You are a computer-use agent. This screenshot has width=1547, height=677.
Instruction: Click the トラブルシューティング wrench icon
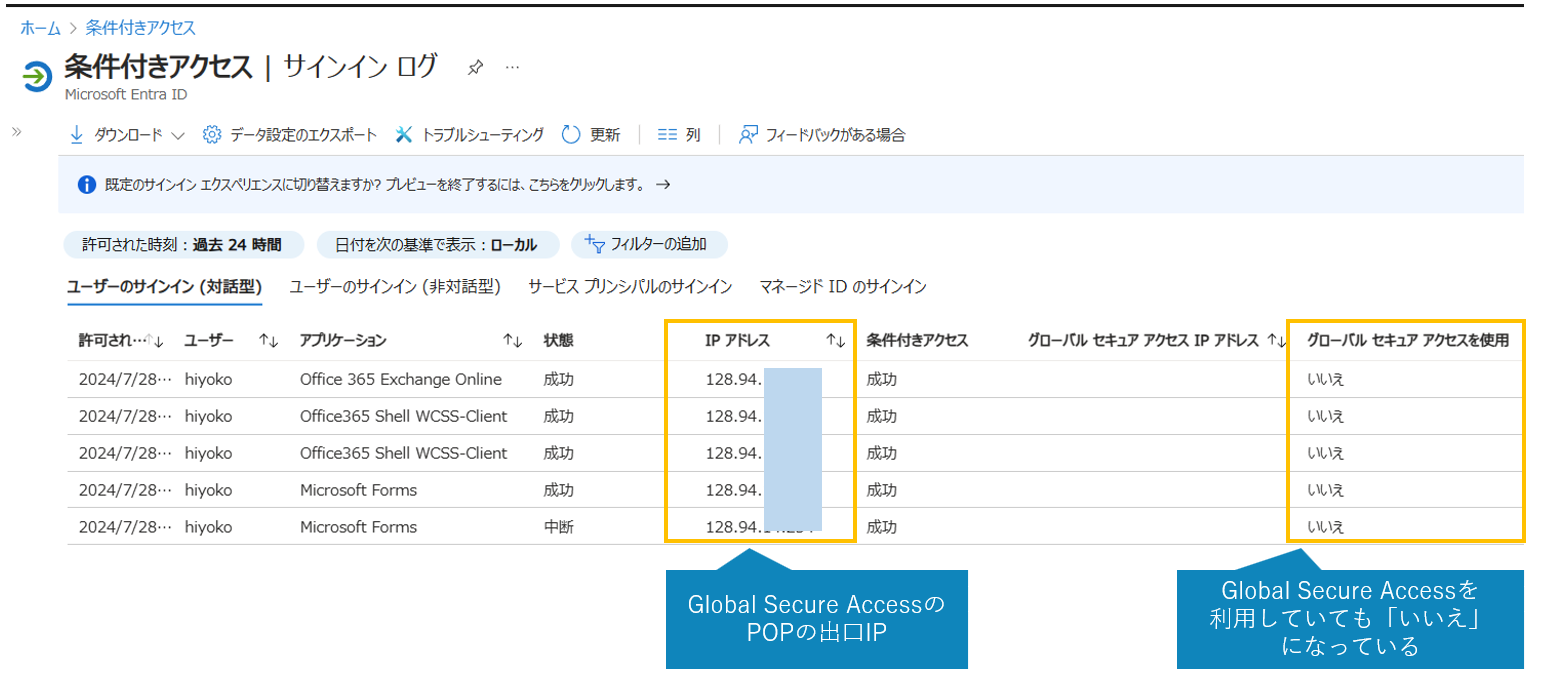(404, 134)
